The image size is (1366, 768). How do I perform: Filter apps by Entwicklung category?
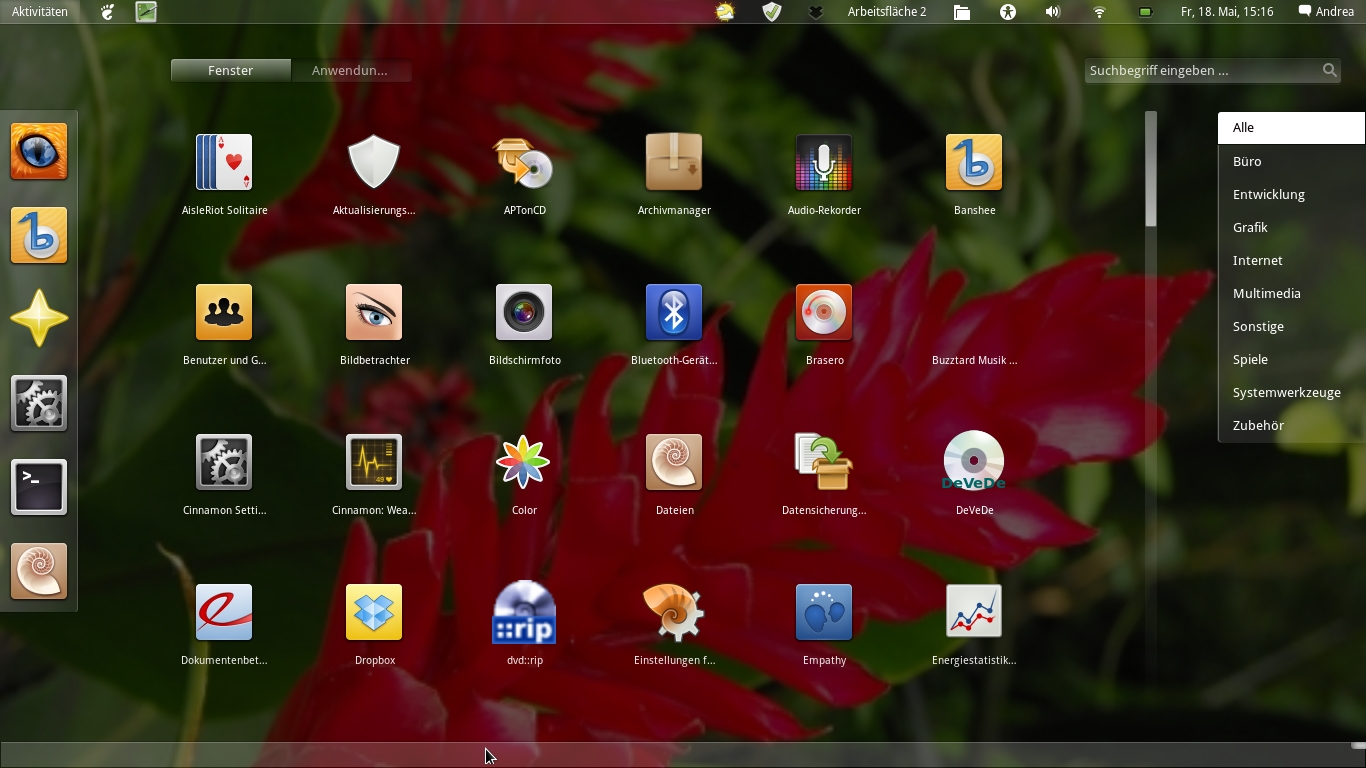(x=1291, y=194)
